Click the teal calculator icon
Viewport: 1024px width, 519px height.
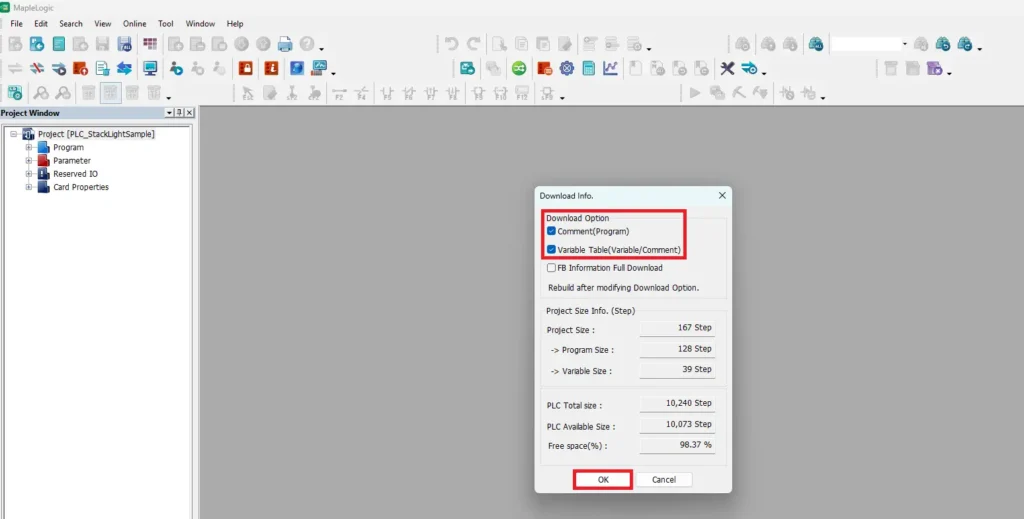(588, 68)
